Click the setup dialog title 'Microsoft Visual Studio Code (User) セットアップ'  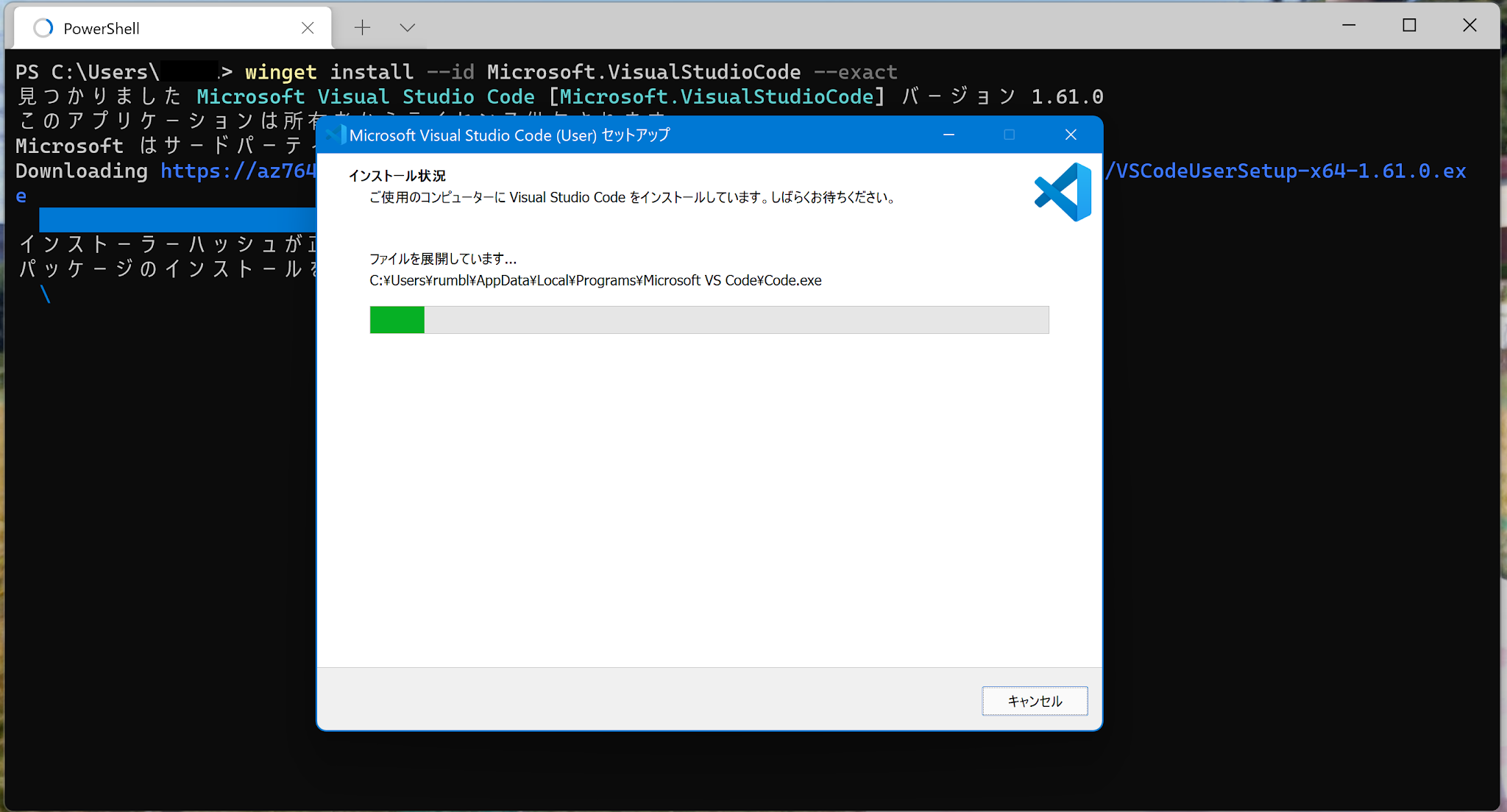click(x=510, y=135)
